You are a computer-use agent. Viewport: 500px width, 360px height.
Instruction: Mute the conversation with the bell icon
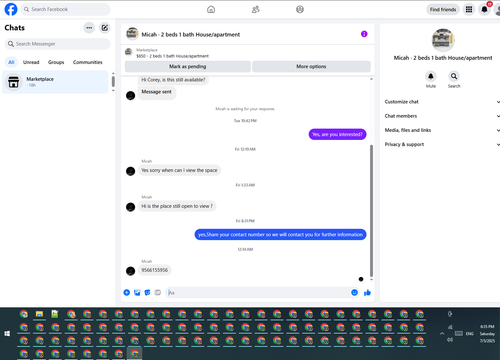[x=431, y=76]
